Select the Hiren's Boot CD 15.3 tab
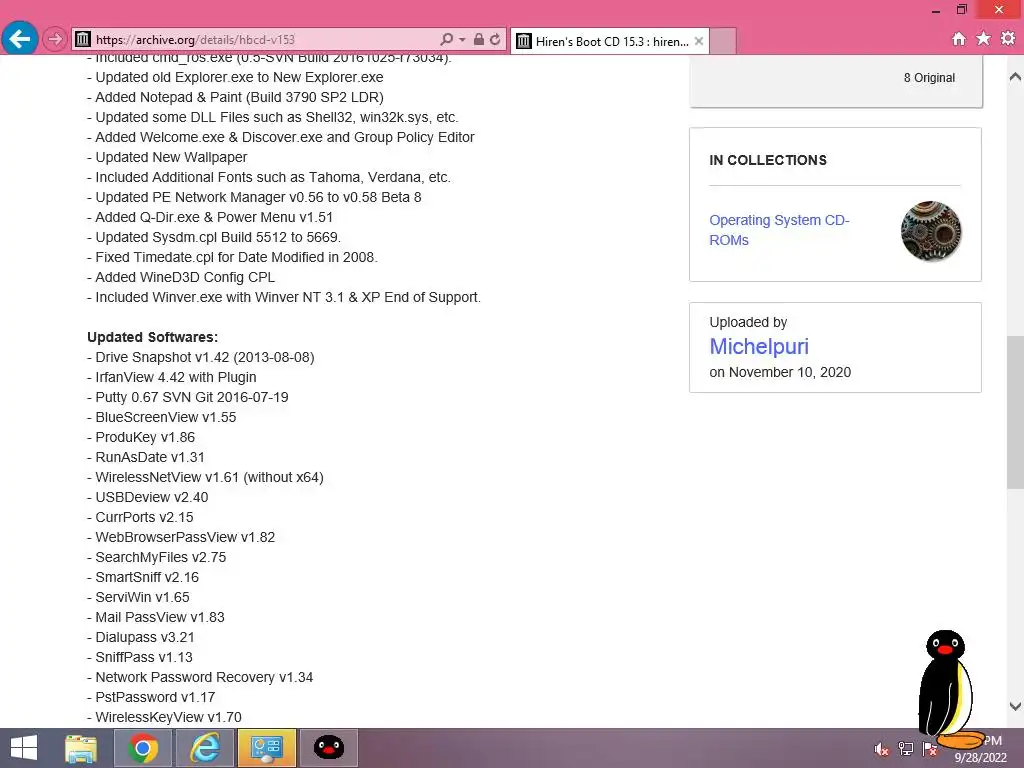Screen dimensions: 1024x768 (x=610, y=41)
